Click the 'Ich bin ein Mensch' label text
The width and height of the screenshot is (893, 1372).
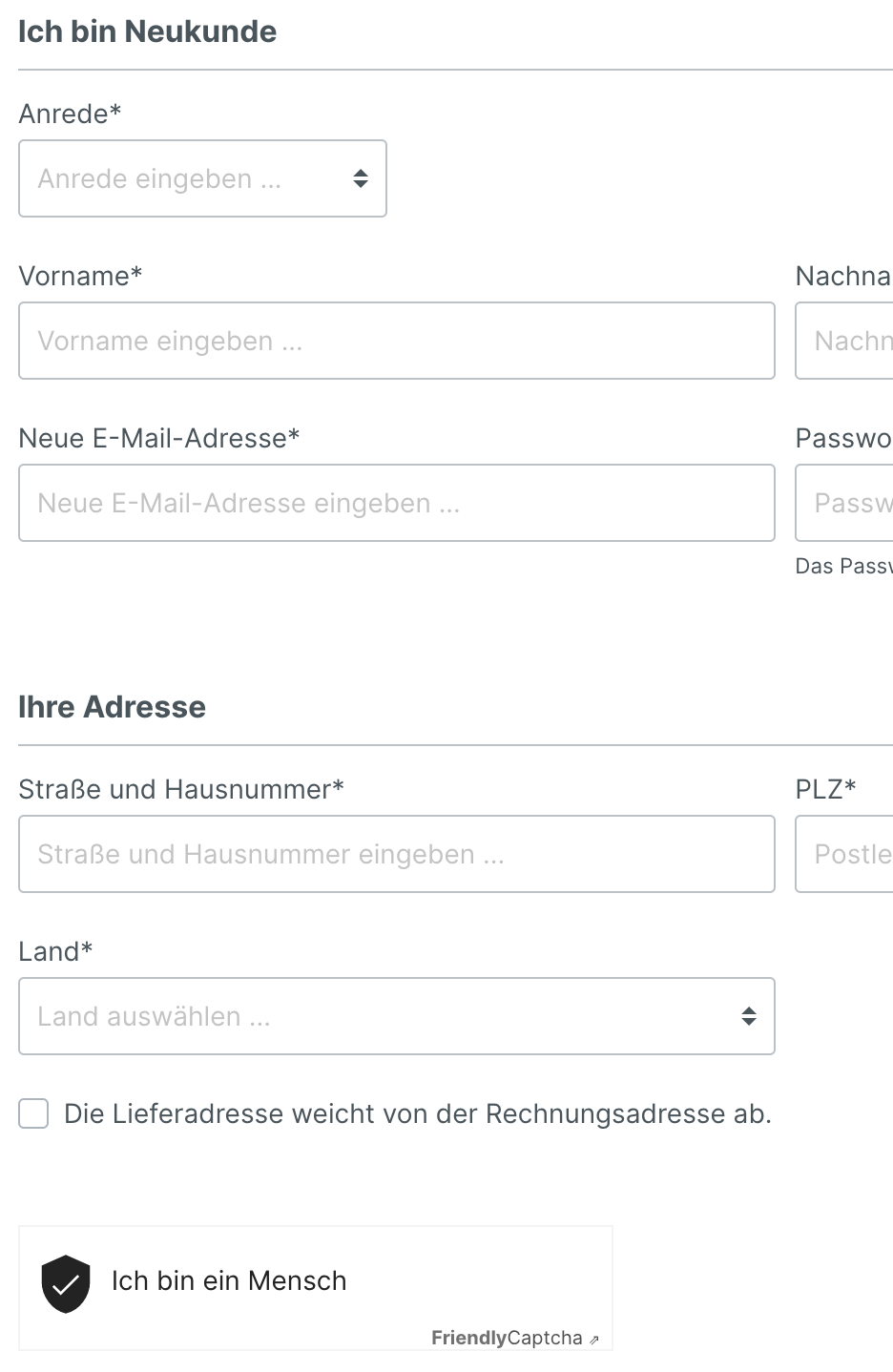(229, 1281)
